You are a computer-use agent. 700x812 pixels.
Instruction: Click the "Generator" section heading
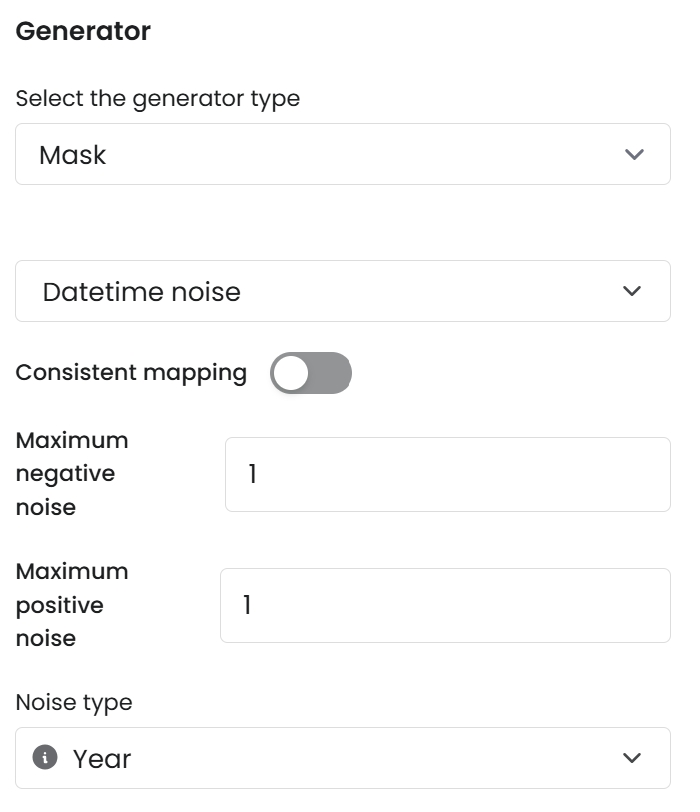[83, 31]
